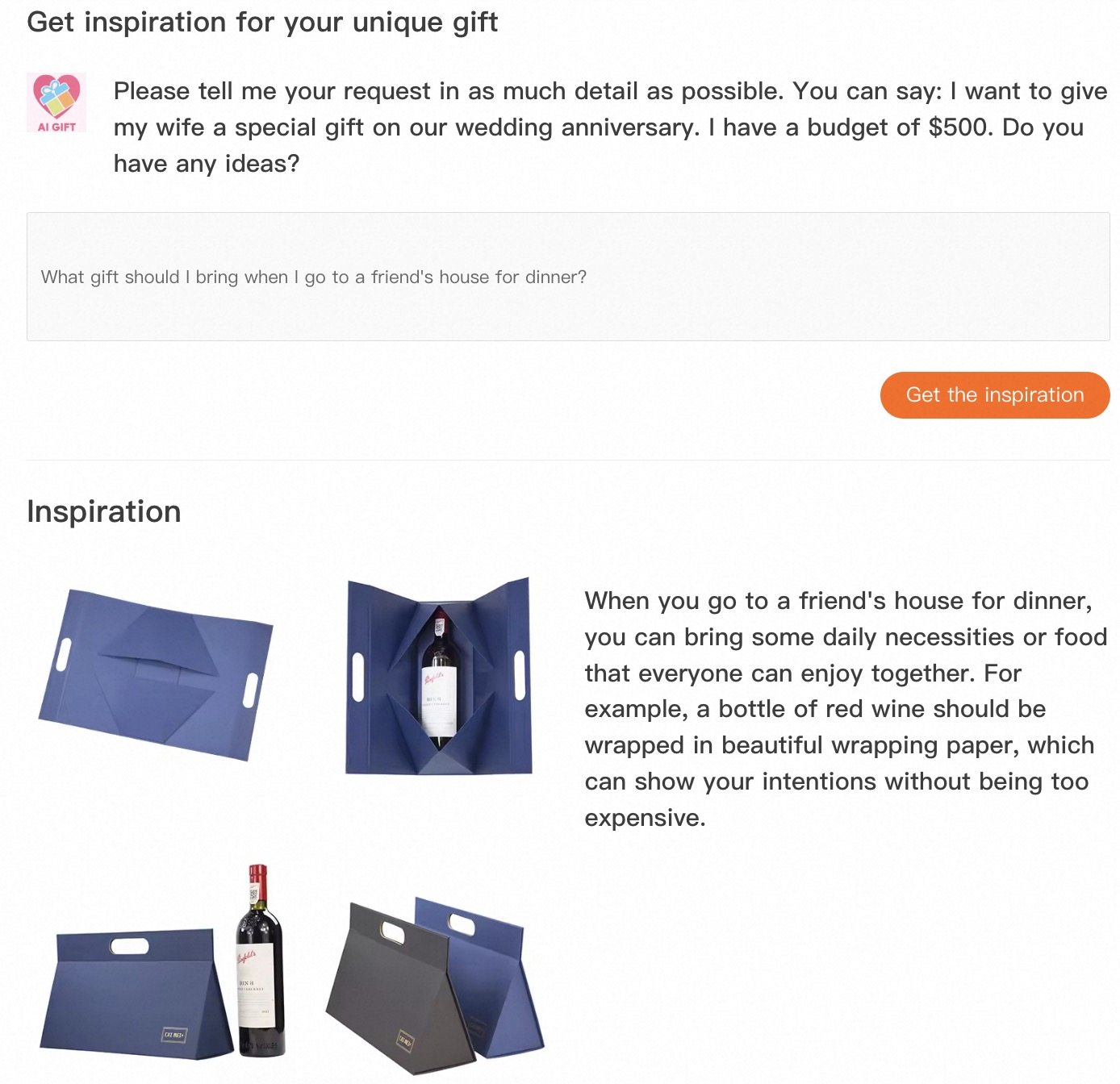Image resolution: width=1120 pixels, height=1084 pixels.
Task: Click the "Please tell me your request" instructions
Action: [x=610, y=127]
